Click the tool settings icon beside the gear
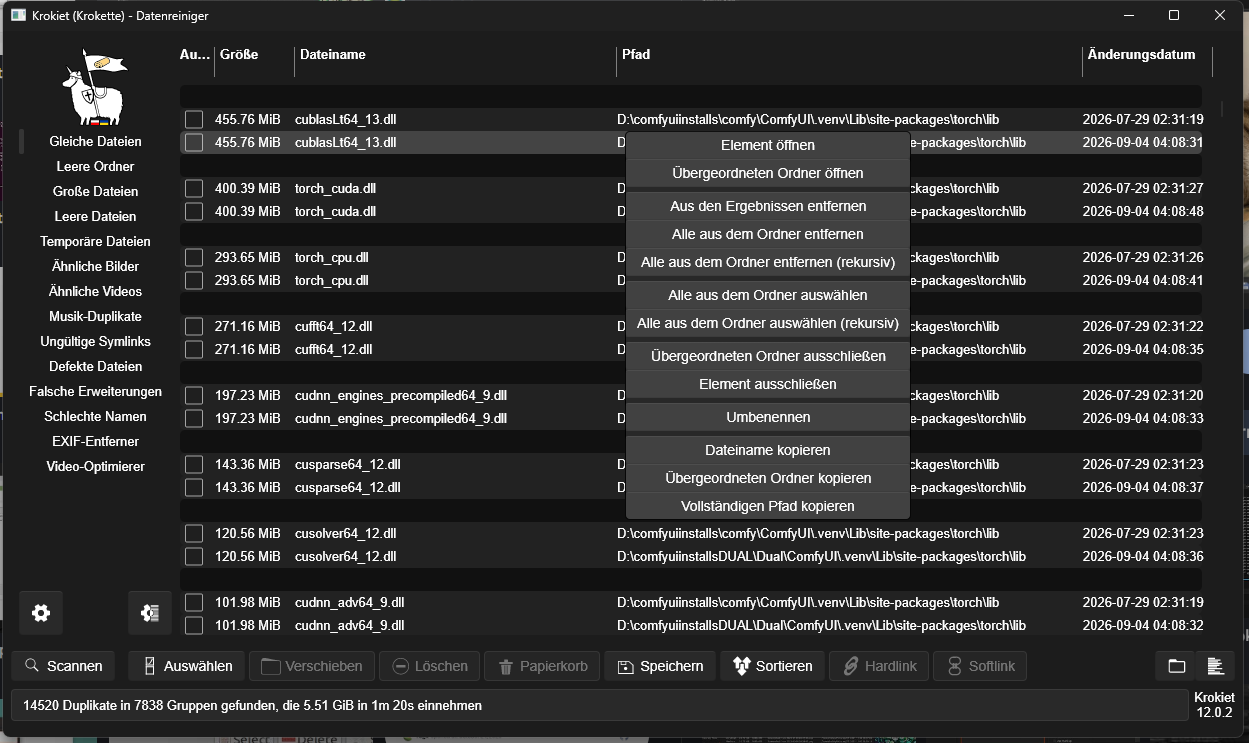 coord(150,613)
